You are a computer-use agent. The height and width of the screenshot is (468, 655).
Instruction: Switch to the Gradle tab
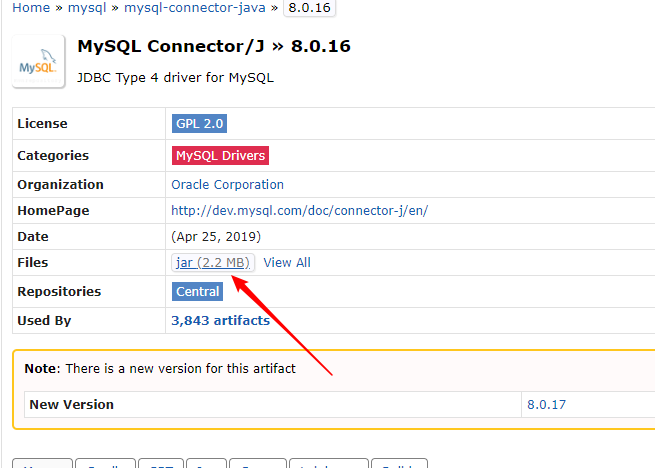(105, 463)
